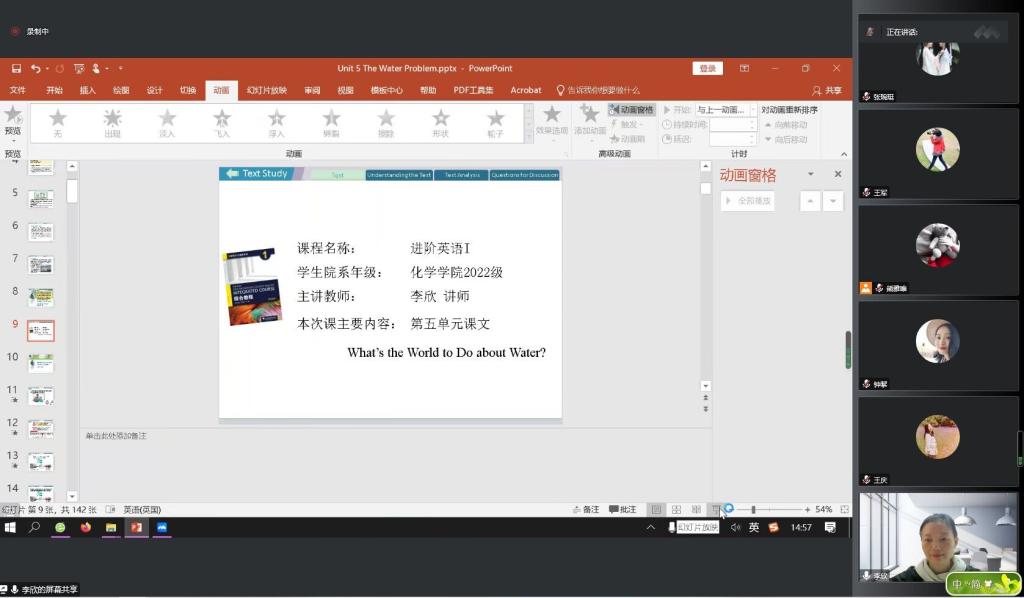
Task: Click the Tell me what you want search box
Action: click(598, 90)
